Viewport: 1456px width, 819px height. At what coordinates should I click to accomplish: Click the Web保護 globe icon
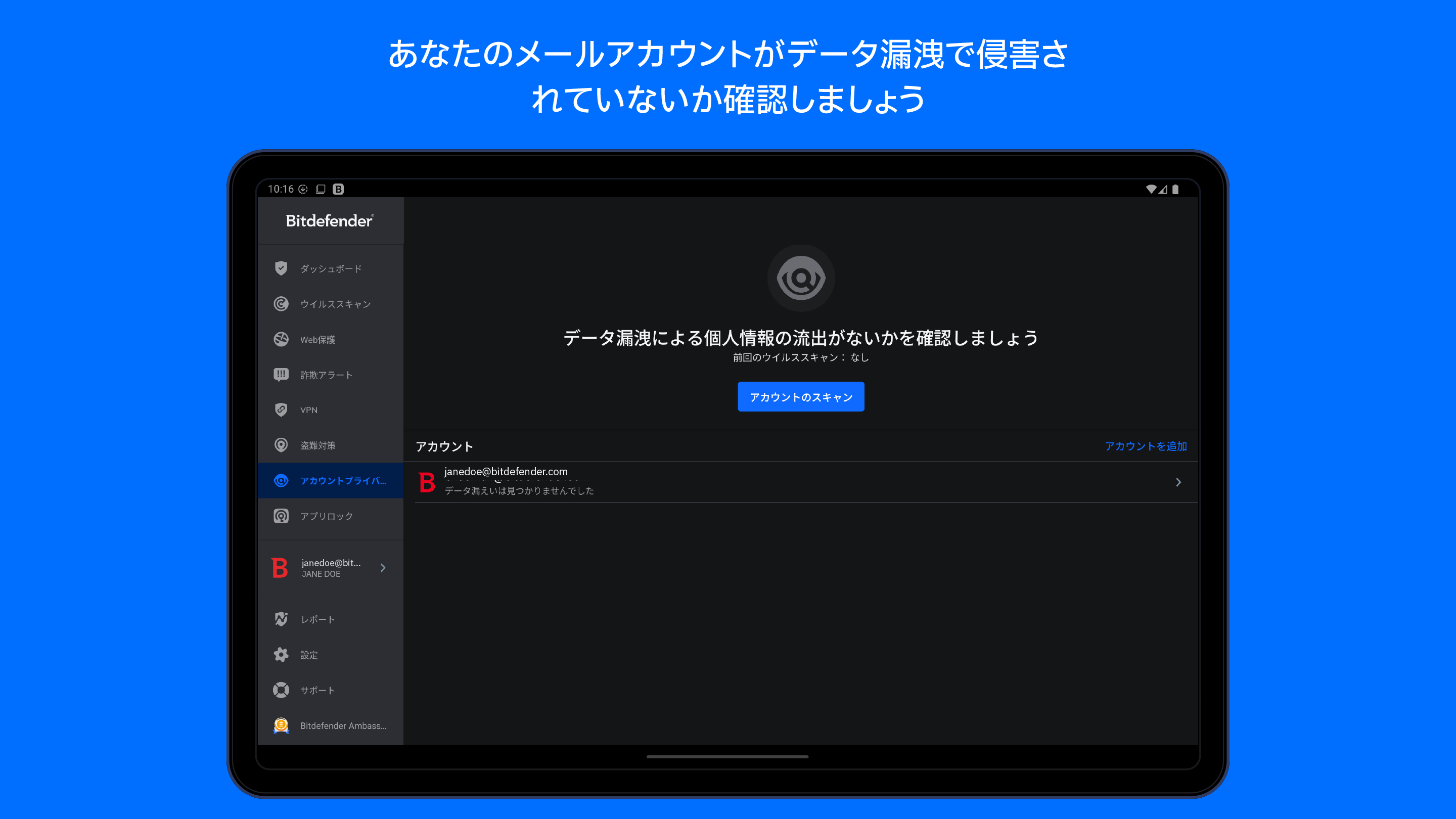pos(281,339)
